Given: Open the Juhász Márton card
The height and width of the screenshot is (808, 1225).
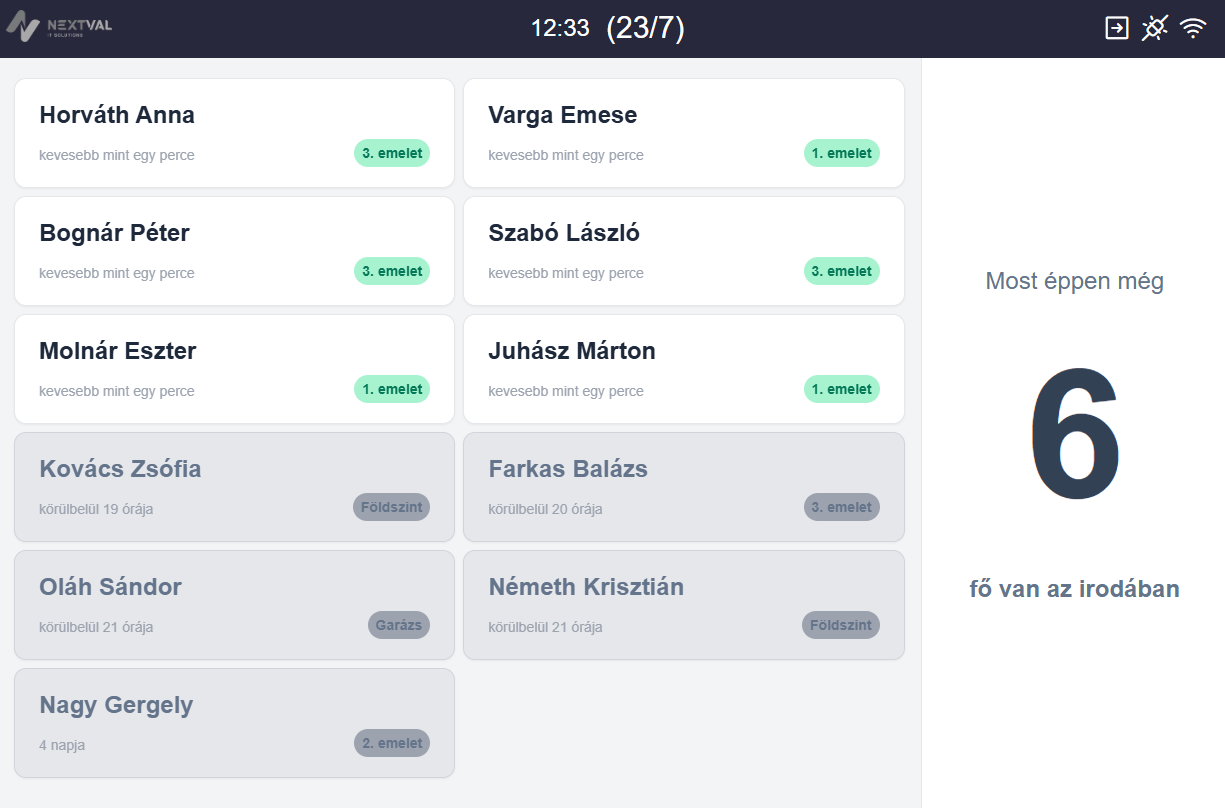Looking at the screenshot, I should click(683, 369).
